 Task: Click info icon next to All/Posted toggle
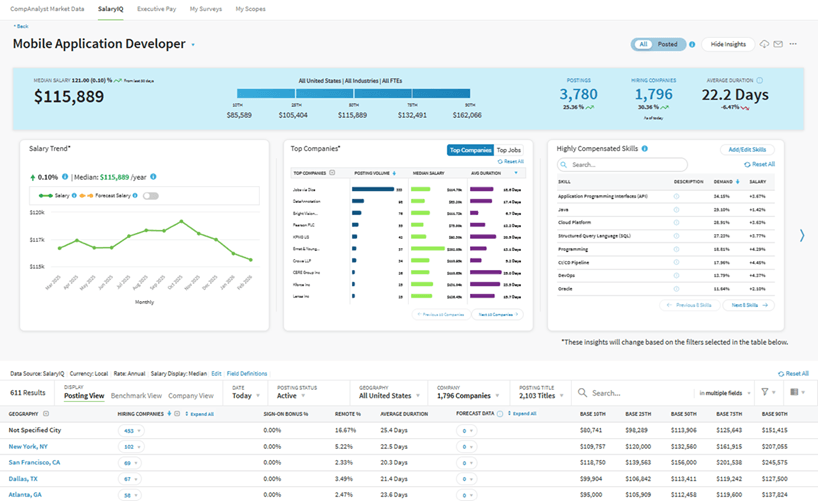click(x=692, y=44)
